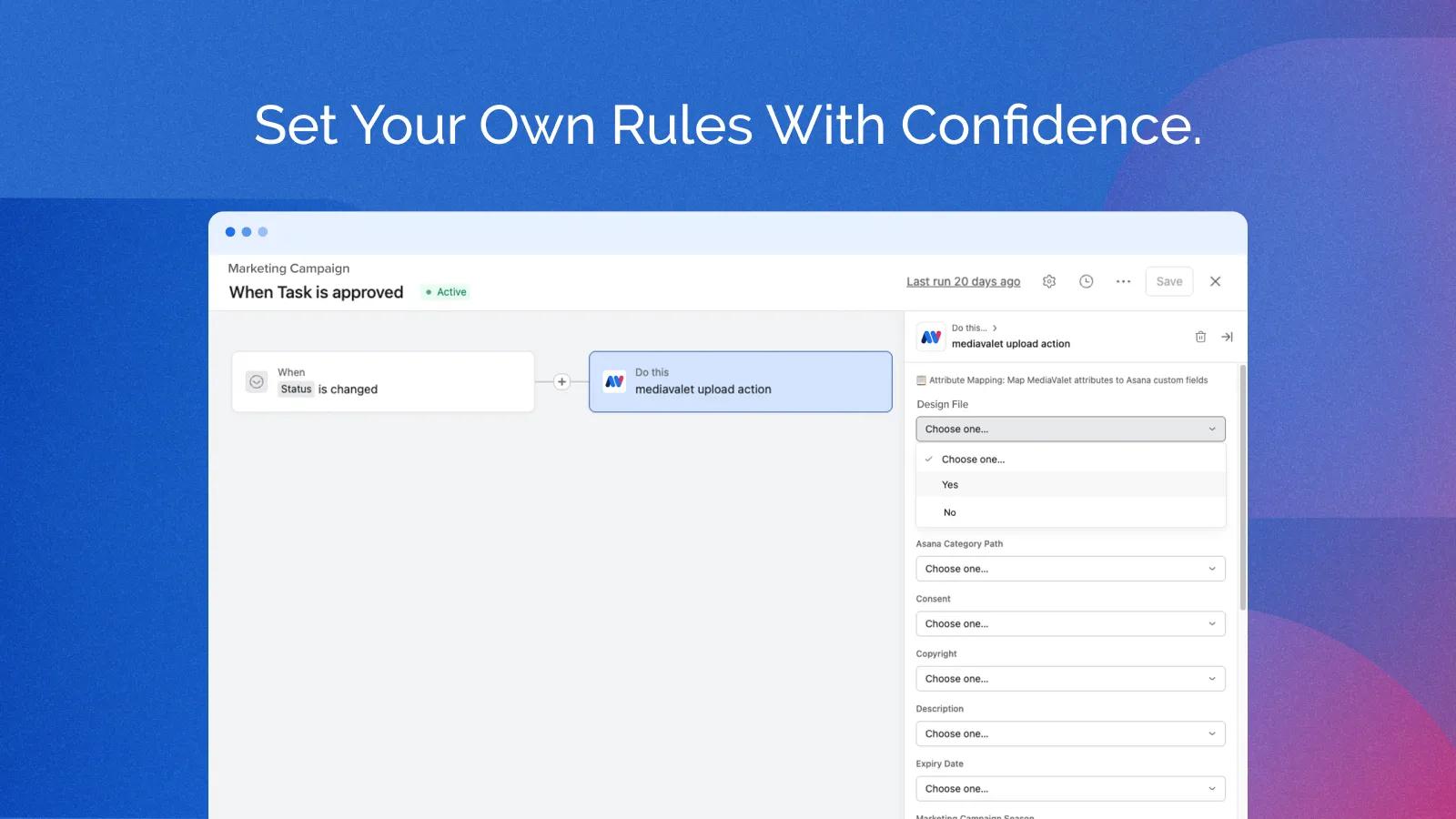The height and width of the screenshot is (819, 1456).
Task: Select the Status is changed trigger card
Action: (x=383, y=382)
